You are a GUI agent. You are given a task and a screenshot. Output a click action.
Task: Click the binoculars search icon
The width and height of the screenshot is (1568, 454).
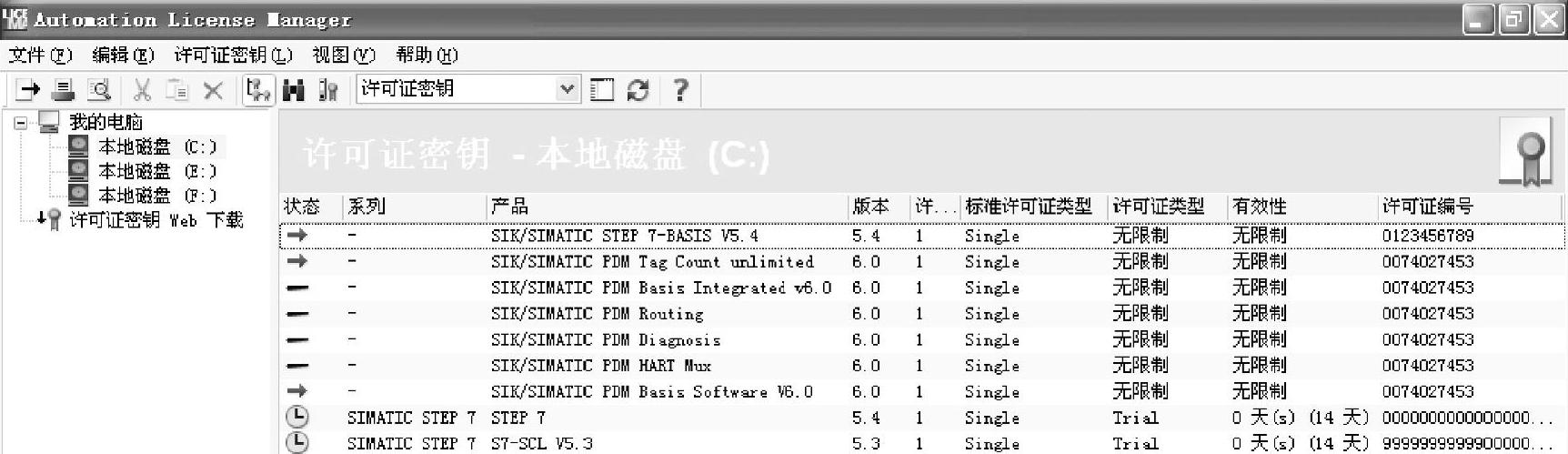coord(293,89)
